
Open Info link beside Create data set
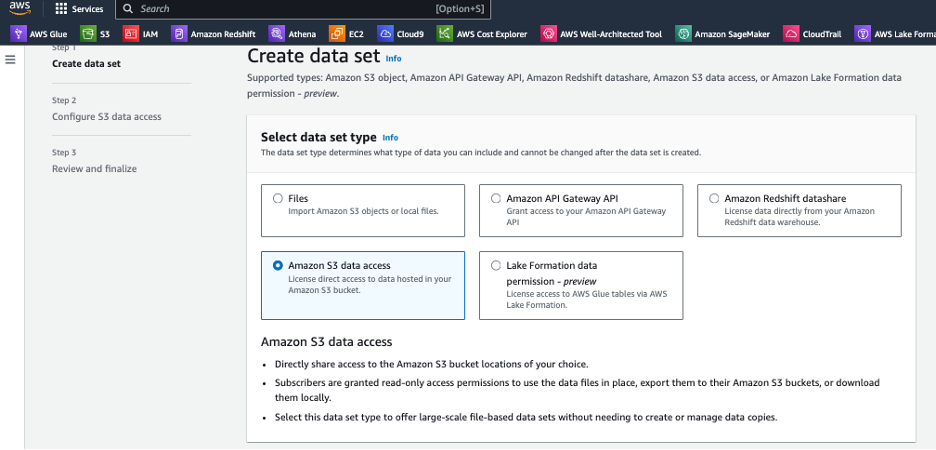pos(393,58)
